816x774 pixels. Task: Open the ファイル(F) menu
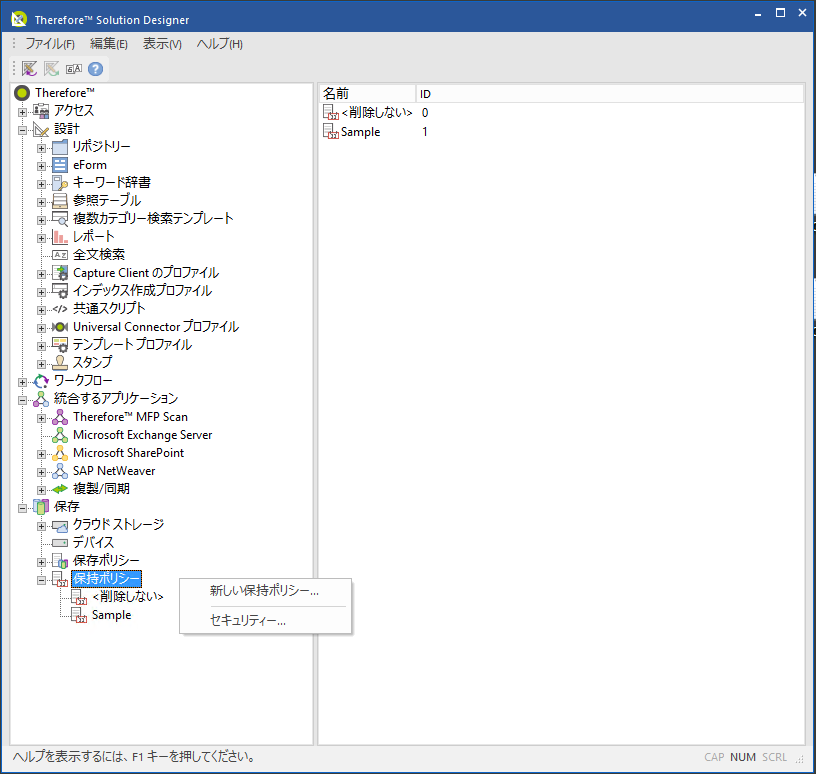[x=50, y=44]
